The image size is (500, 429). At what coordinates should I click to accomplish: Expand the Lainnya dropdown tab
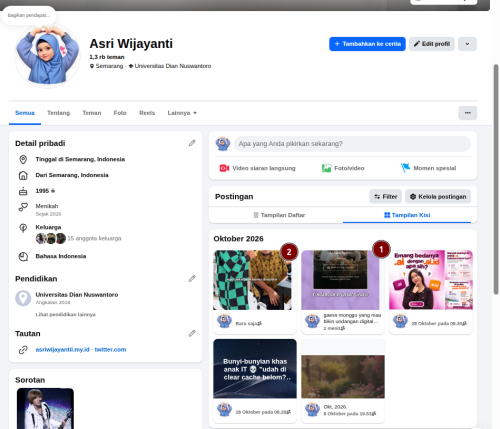coord(182,113)
